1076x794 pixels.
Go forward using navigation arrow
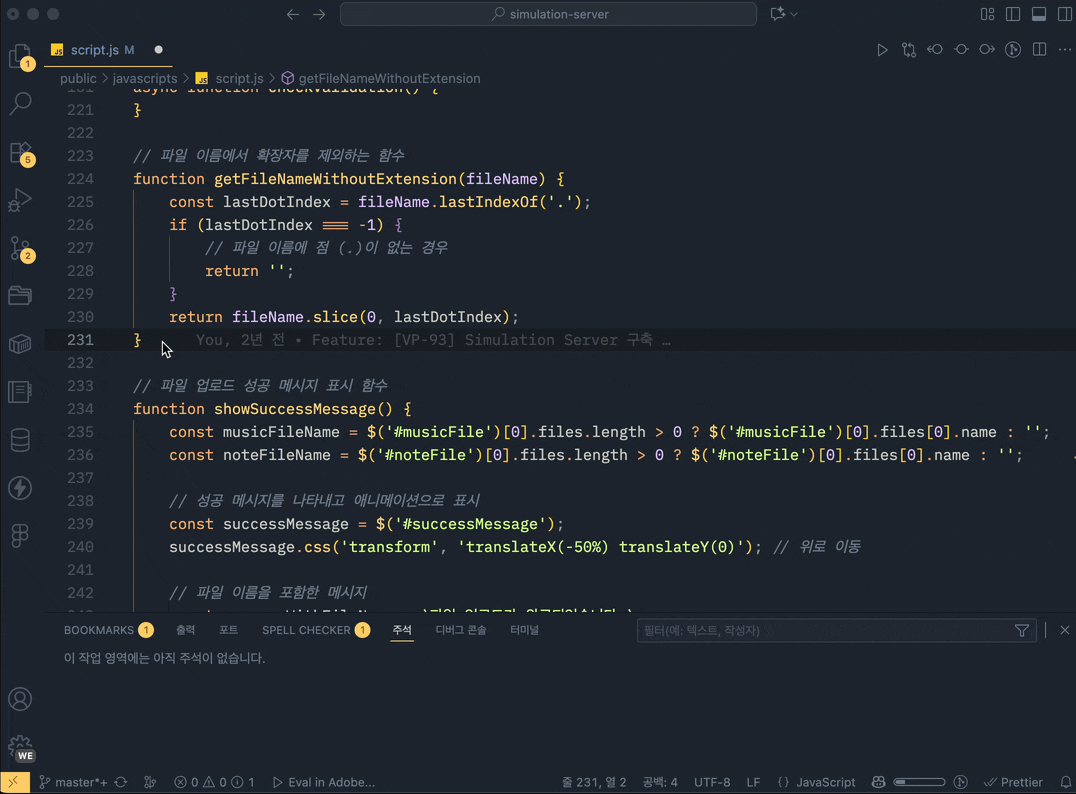click(319, 14)
